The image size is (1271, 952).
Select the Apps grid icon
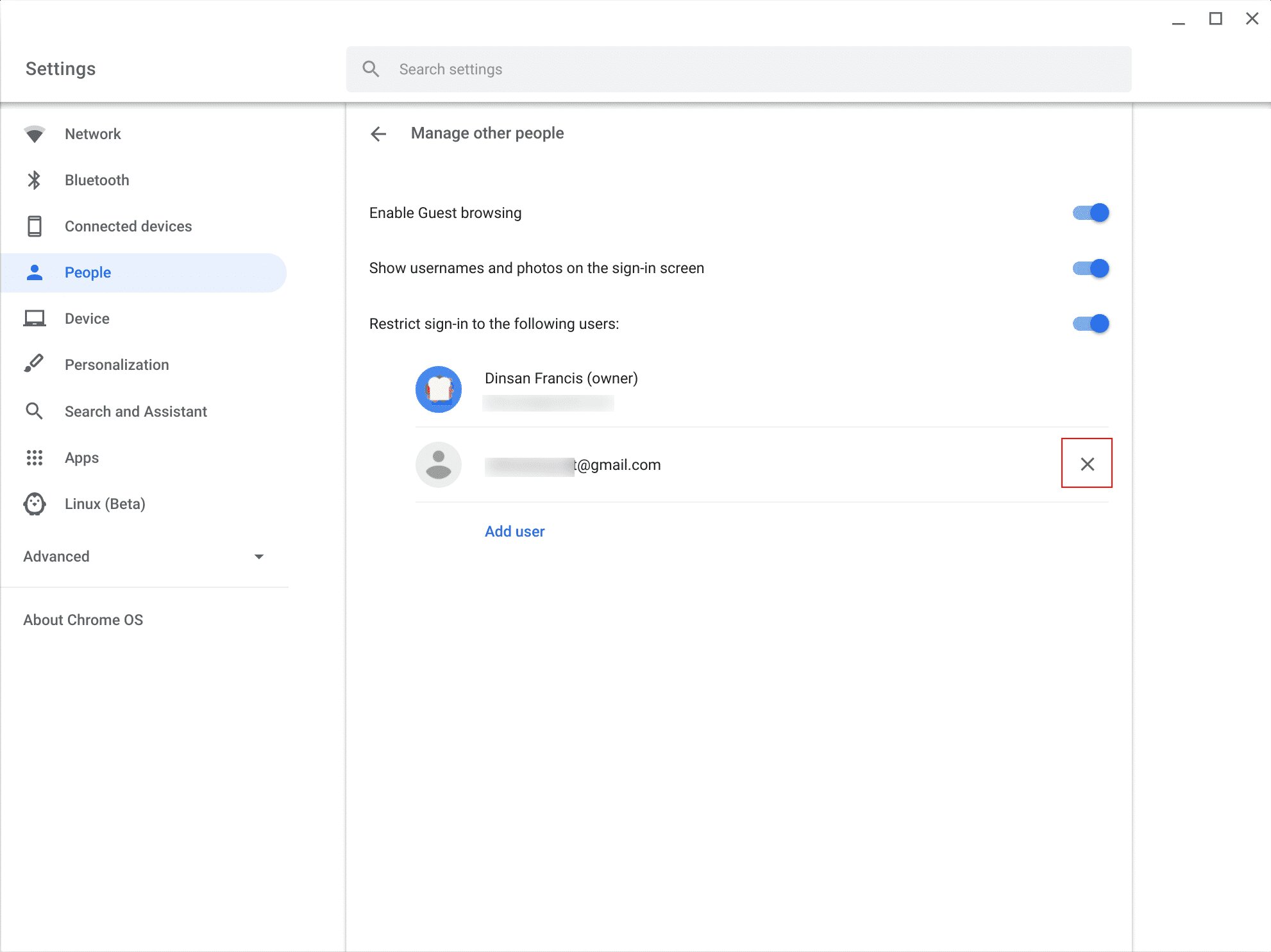35,457
